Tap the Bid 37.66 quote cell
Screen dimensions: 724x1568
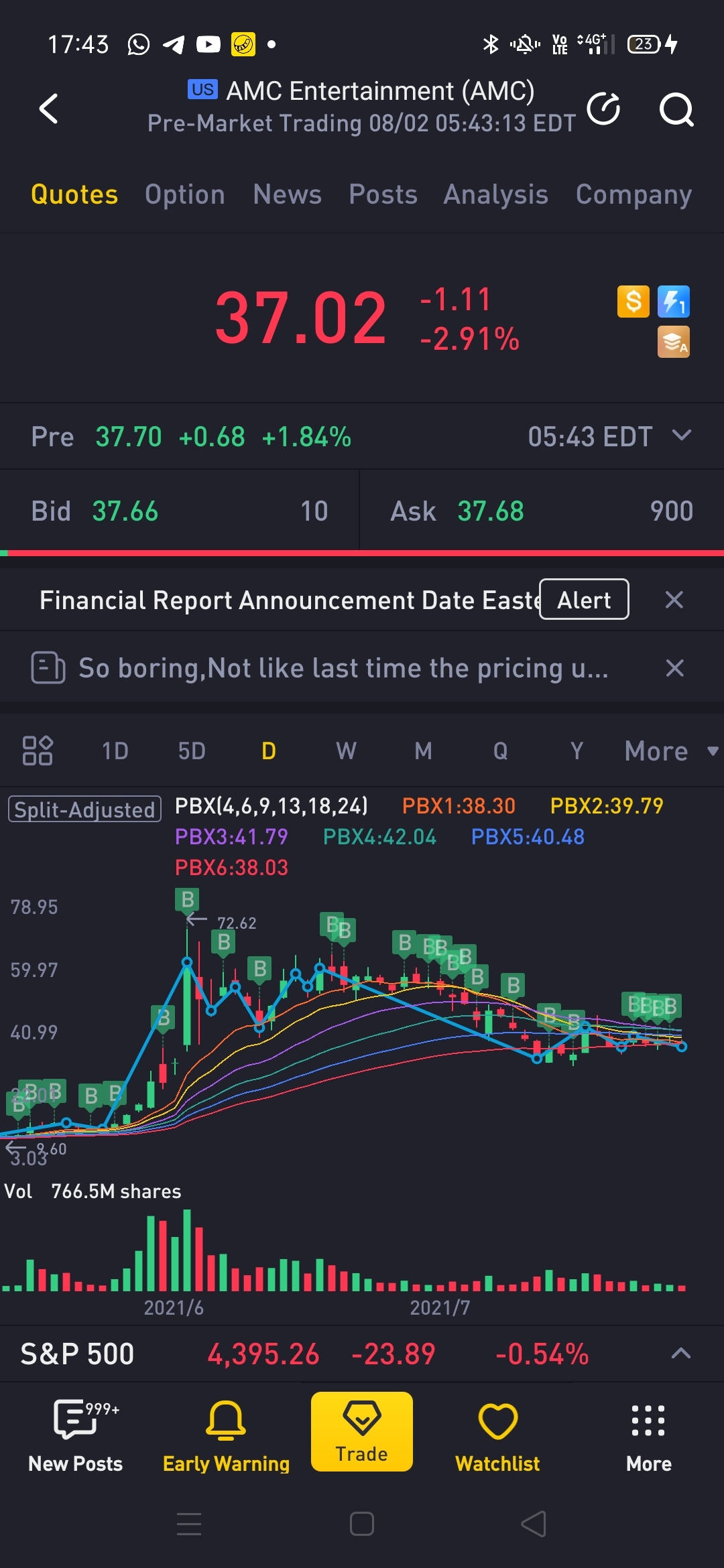pos(180,511)
